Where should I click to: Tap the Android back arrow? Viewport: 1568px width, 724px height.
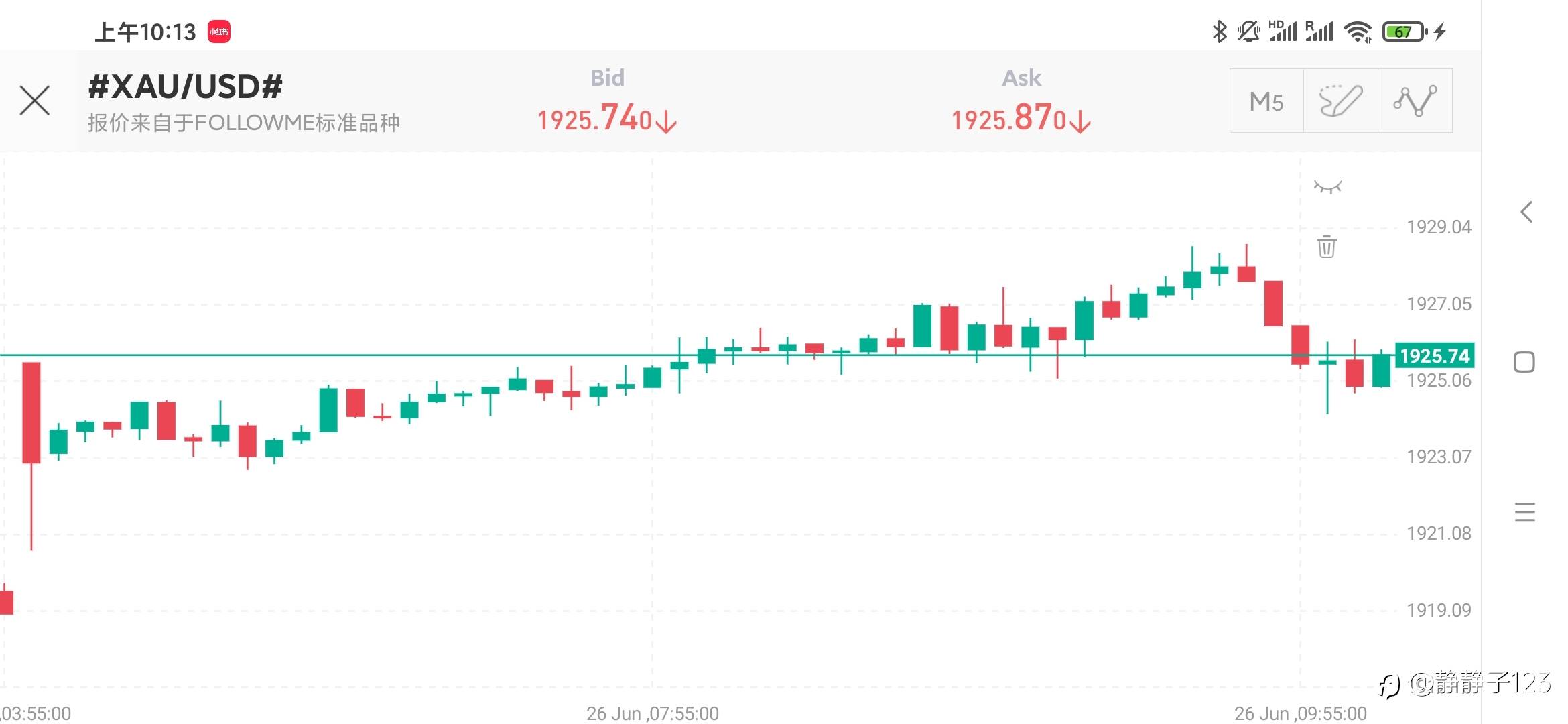[x=1526, y=213]
